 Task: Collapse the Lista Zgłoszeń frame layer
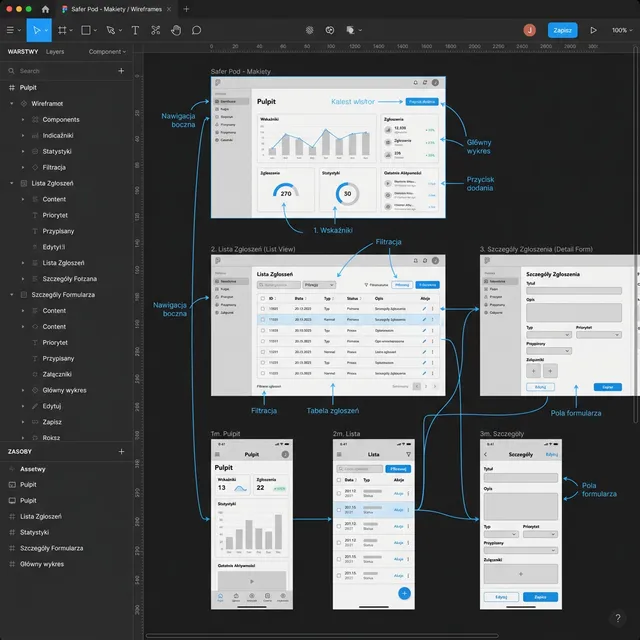(11, 183)
